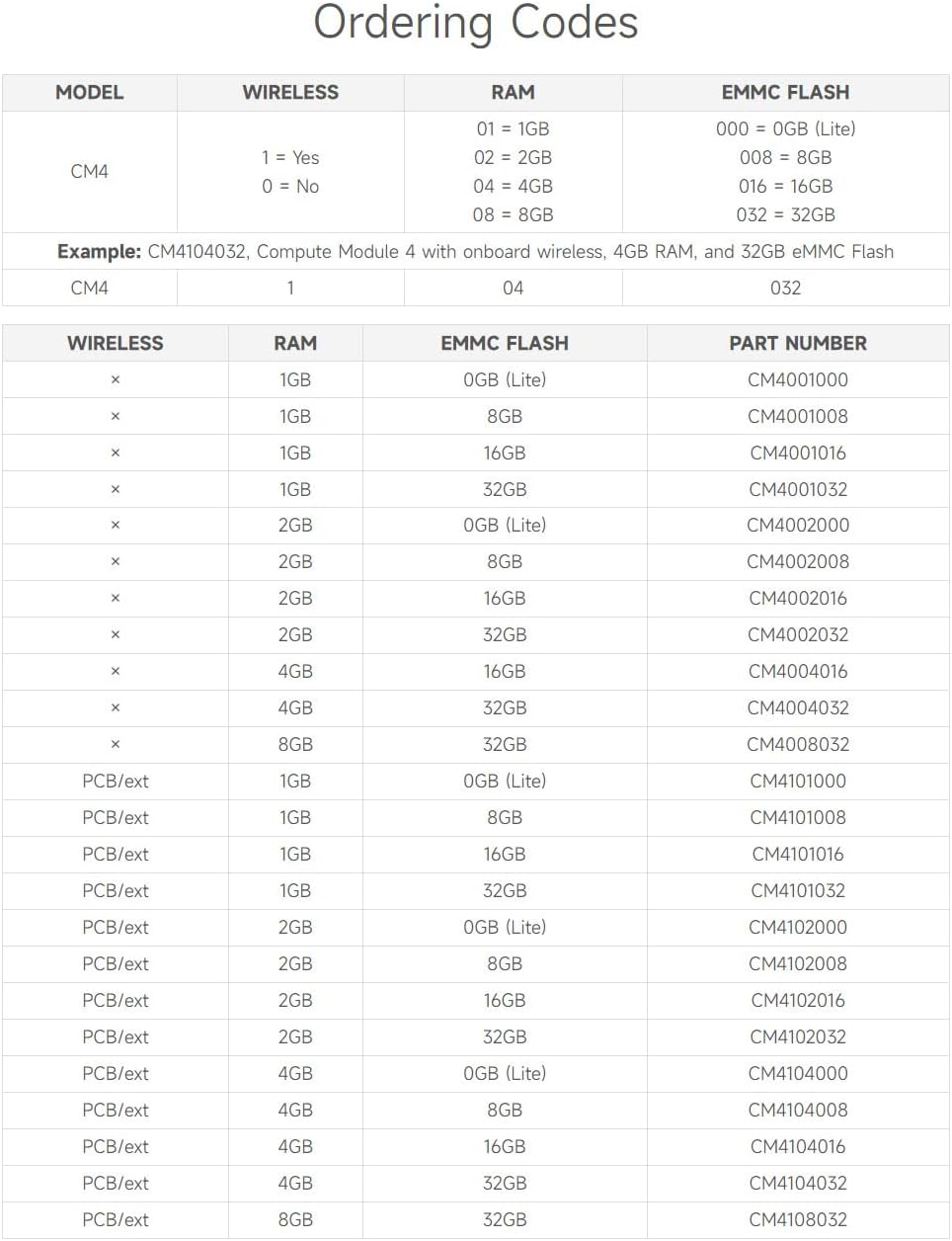Click the example code CM4104032 text

pyautogui.click(x=197, y=252)
